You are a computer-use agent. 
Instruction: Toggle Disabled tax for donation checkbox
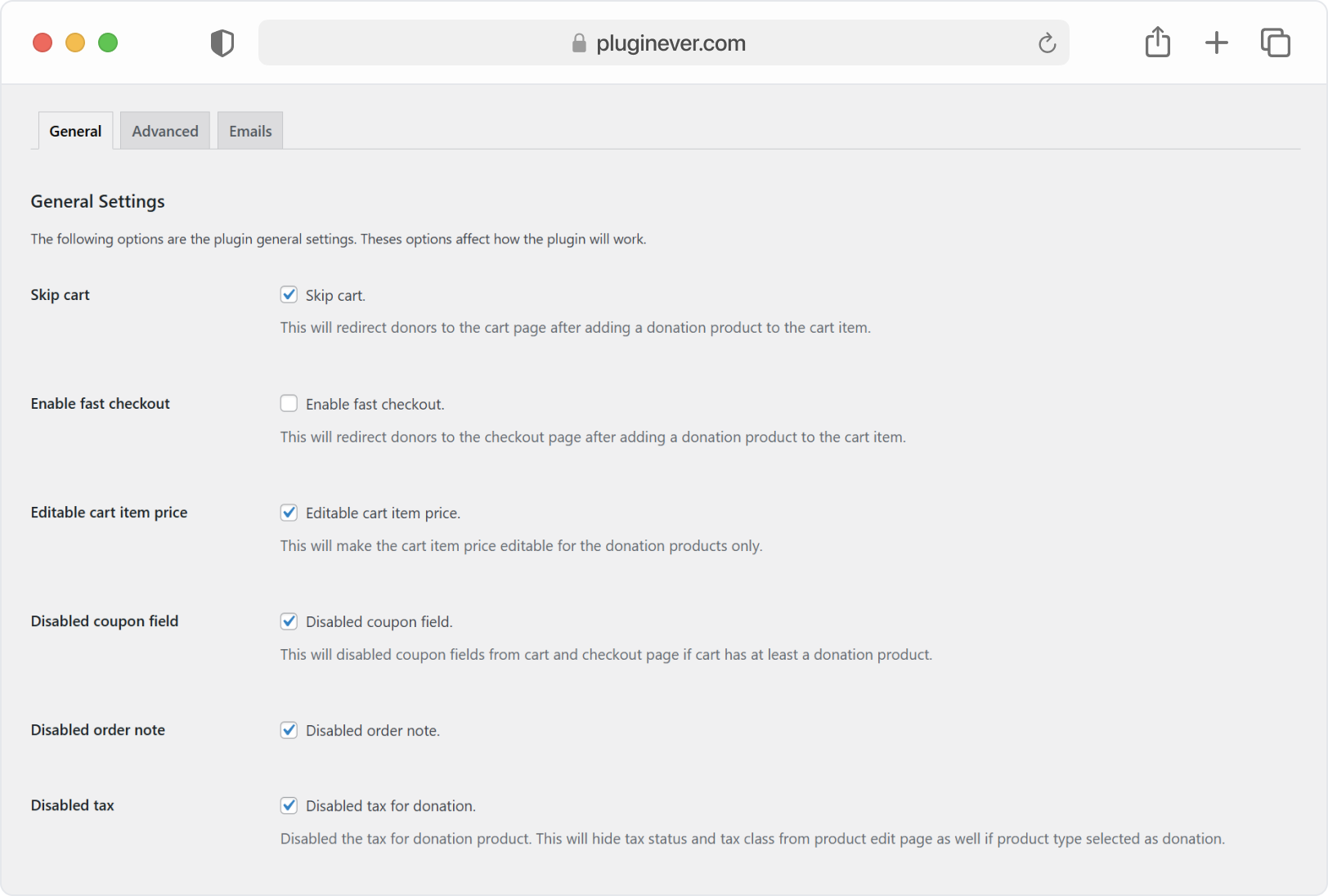289,805
